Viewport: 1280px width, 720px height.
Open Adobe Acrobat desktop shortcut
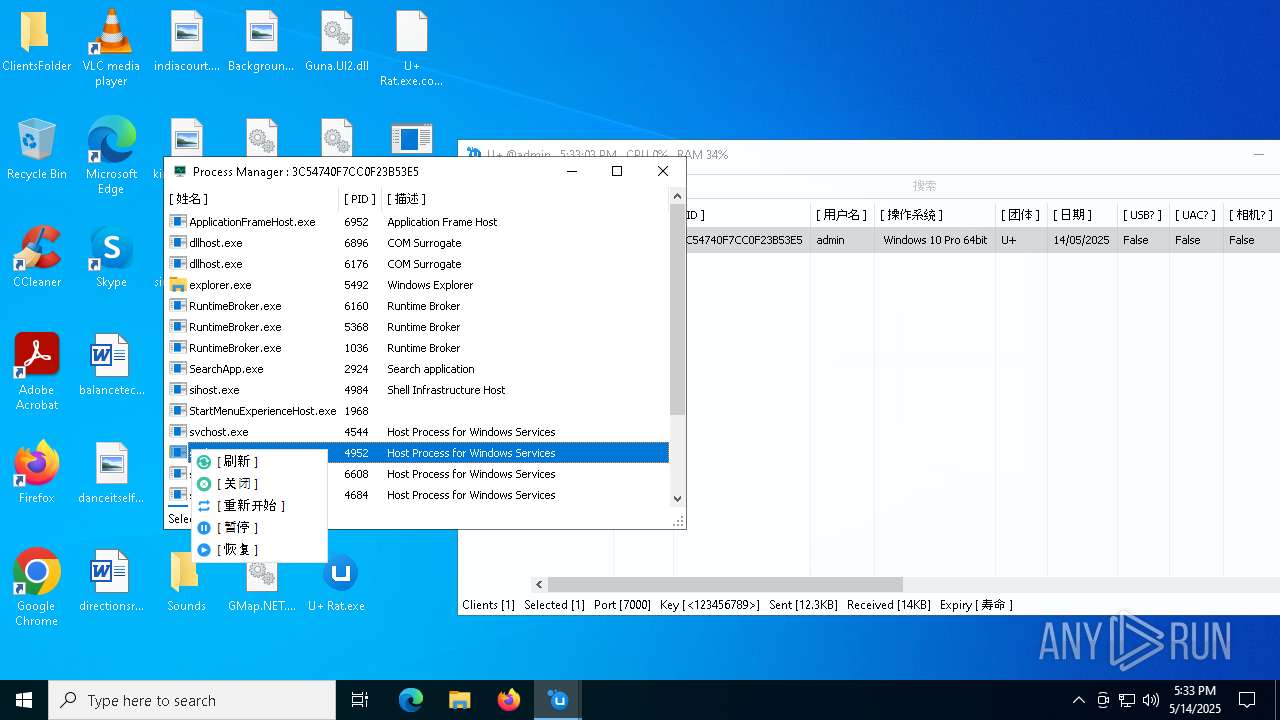[36, 372]
